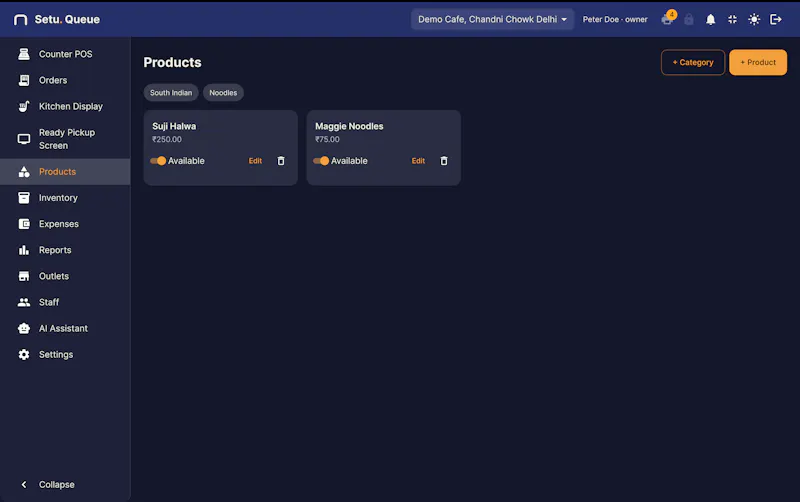Click the Ready Pickup Screen monitor icon
Viewport: 800px width, 502px height.
(24, 139)
